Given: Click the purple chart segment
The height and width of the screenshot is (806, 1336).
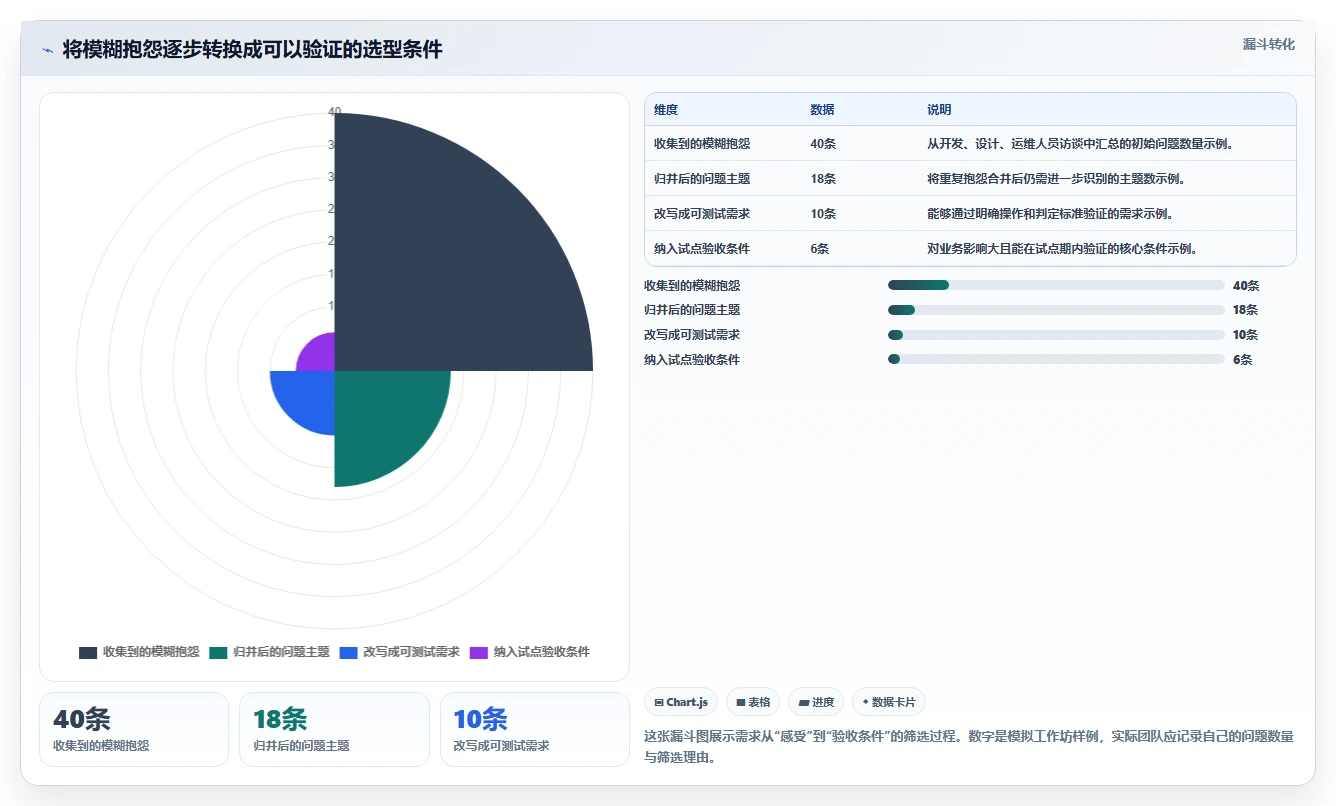Looking at the screenshot, I should 320,356.
